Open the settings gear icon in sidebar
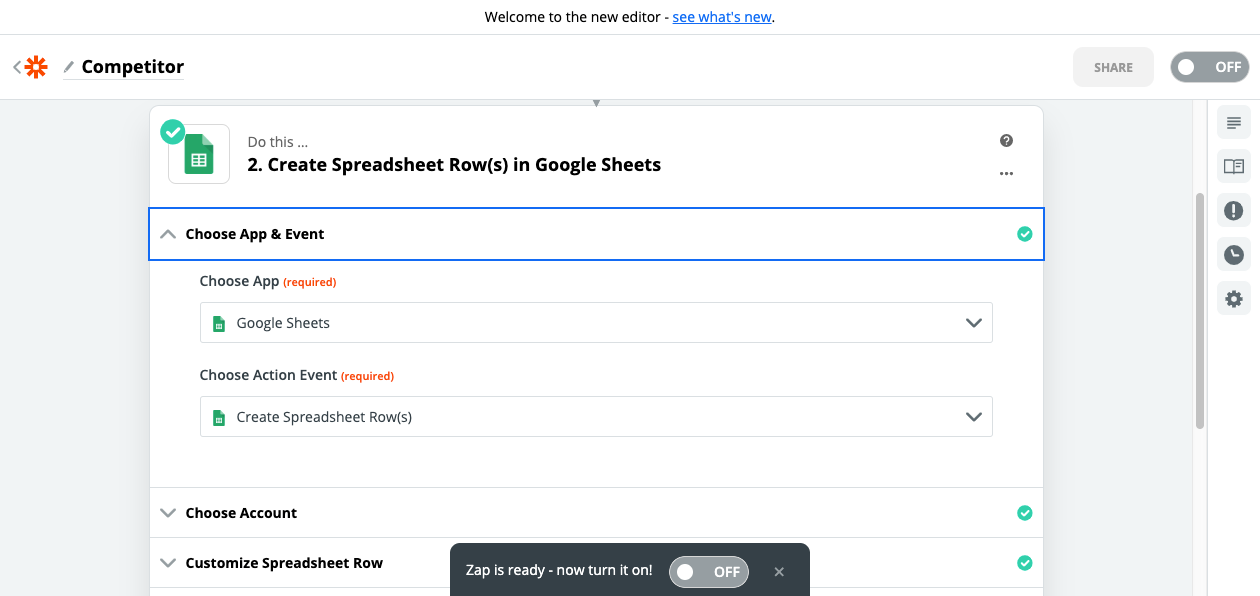The image size is (1260, 596). [1234, 298]
